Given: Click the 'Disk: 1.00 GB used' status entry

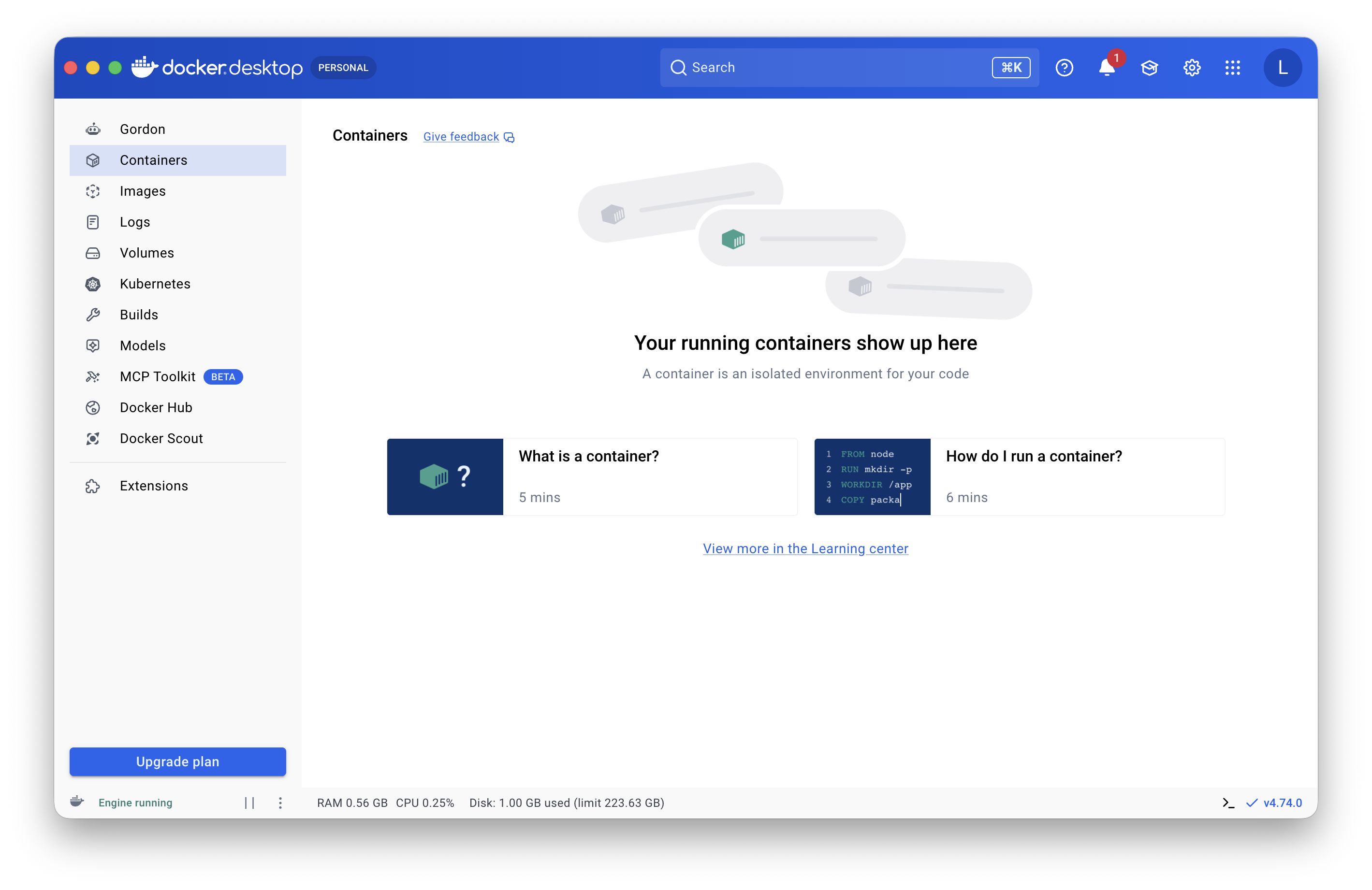Looking at the screenshot, I should 567,803.
